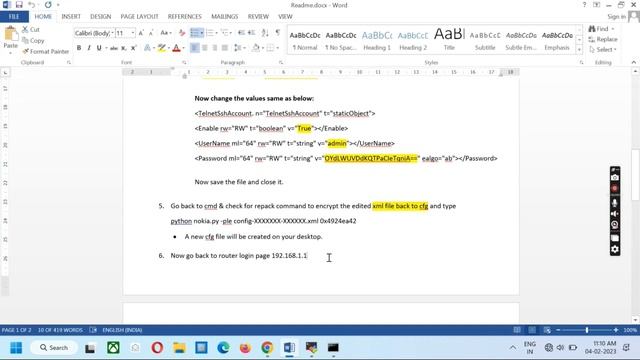Open the bullets list dropdown arrow
The height and width of the screenshot is (360, 640).
click(x=202, y=33)
